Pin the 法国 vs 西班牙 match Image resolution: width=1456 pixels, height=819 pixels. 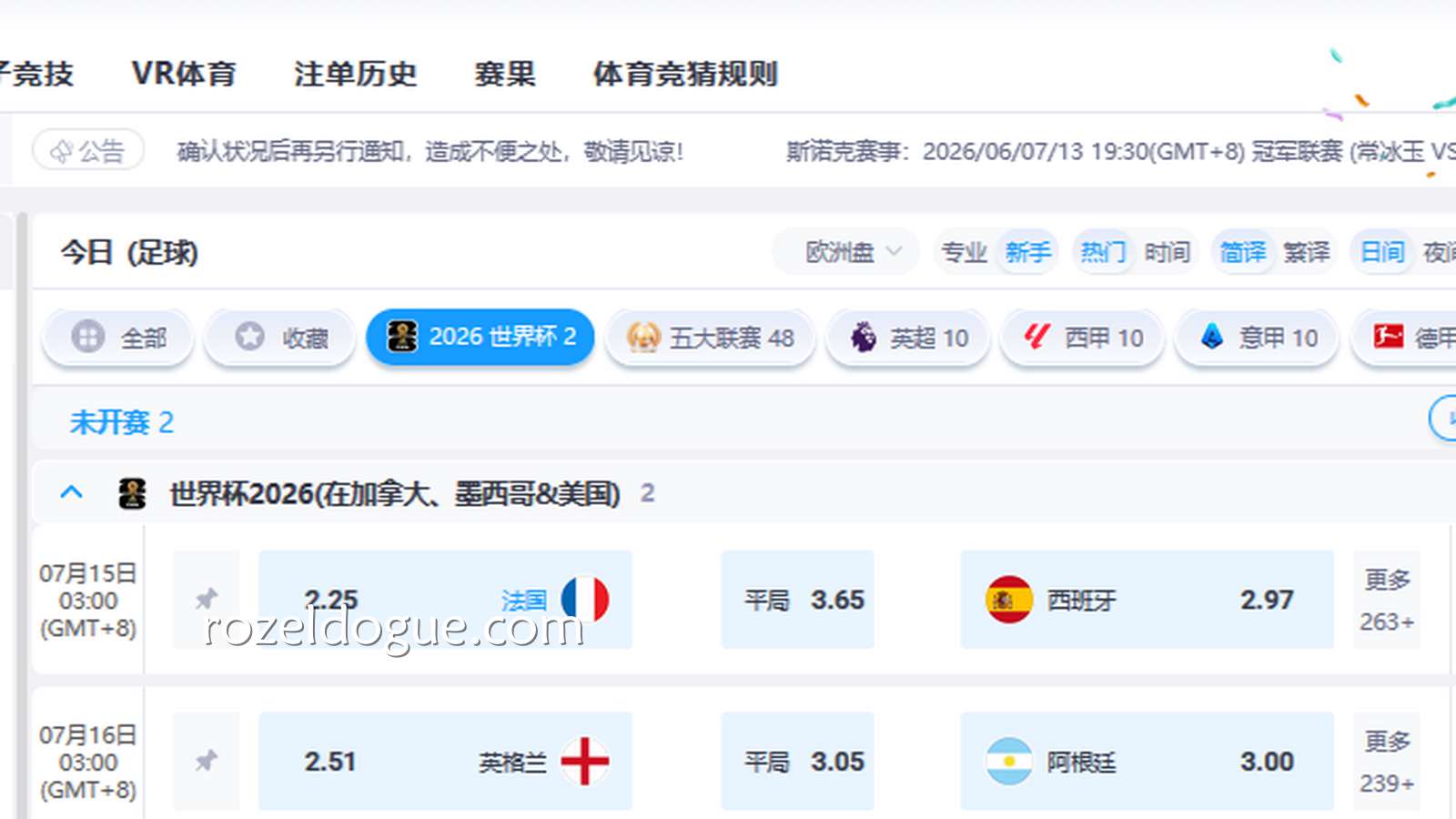coord(207,599)
